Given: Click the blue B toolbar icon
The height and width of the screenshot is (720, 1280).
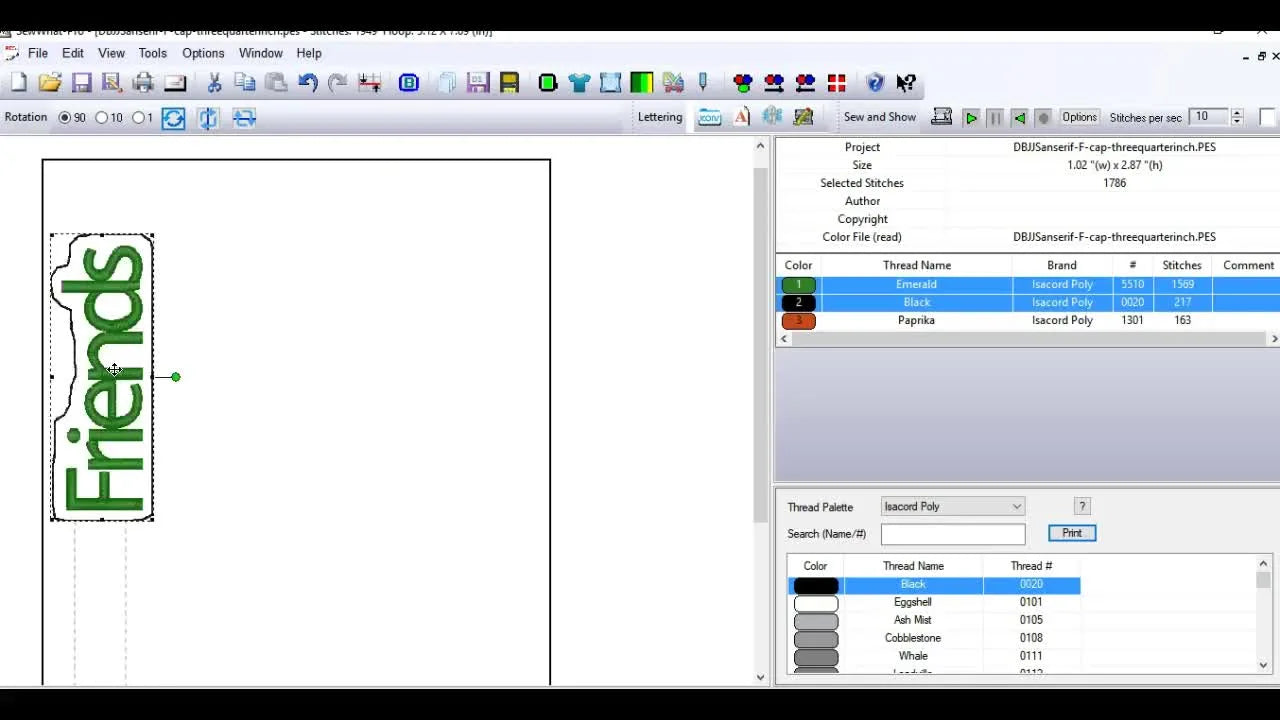Looking at the screenshot, I should coord(409,83).
